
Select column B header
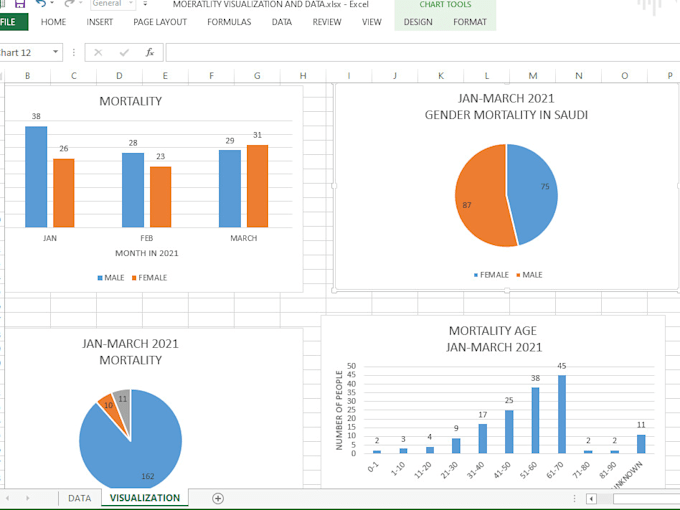tap(28, 76)
